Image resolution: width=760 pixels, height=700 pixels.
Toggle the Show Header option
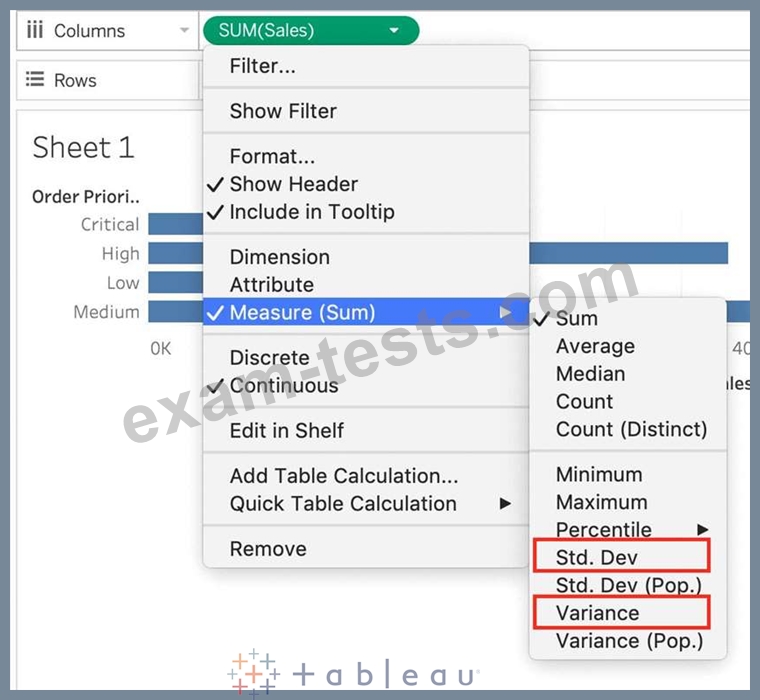[x=293, y=184]
